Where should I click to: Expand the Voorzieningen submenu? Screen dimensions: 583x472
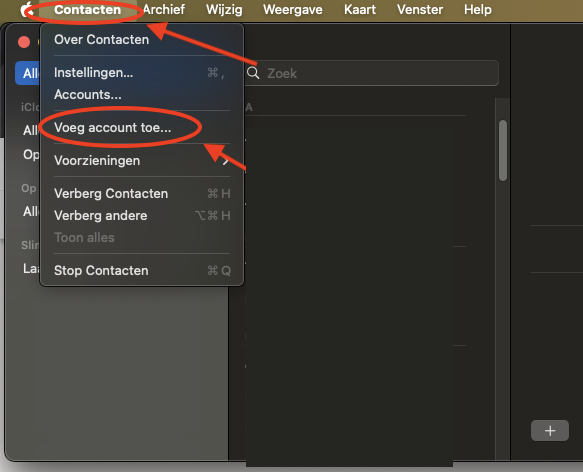point(142,161)
